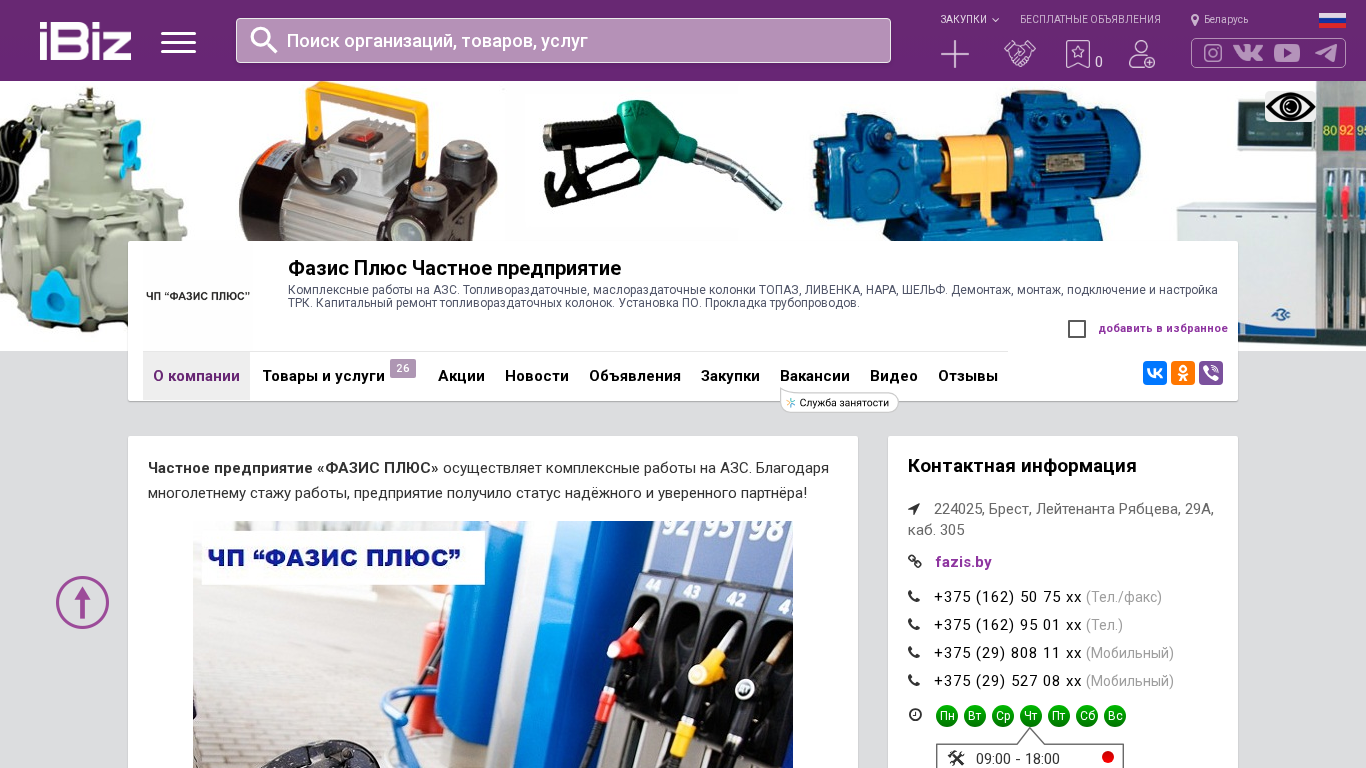Image resolution: width=1366 pixels, height=768 pixels.
Task: Tick the добавить в избранное checkbox
Action: (x=1077, y=329)
